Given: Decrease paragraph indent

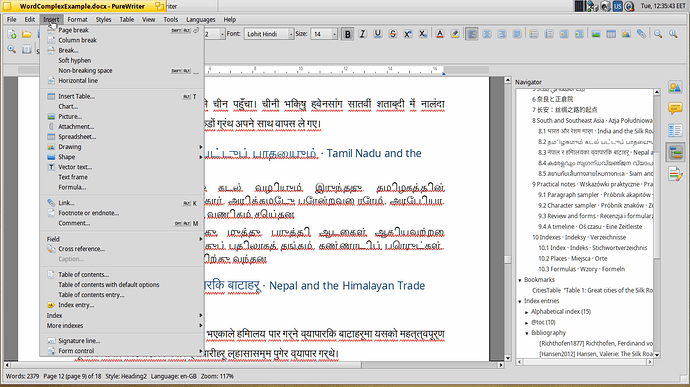Looking at the screenshot, I should 564,34.
